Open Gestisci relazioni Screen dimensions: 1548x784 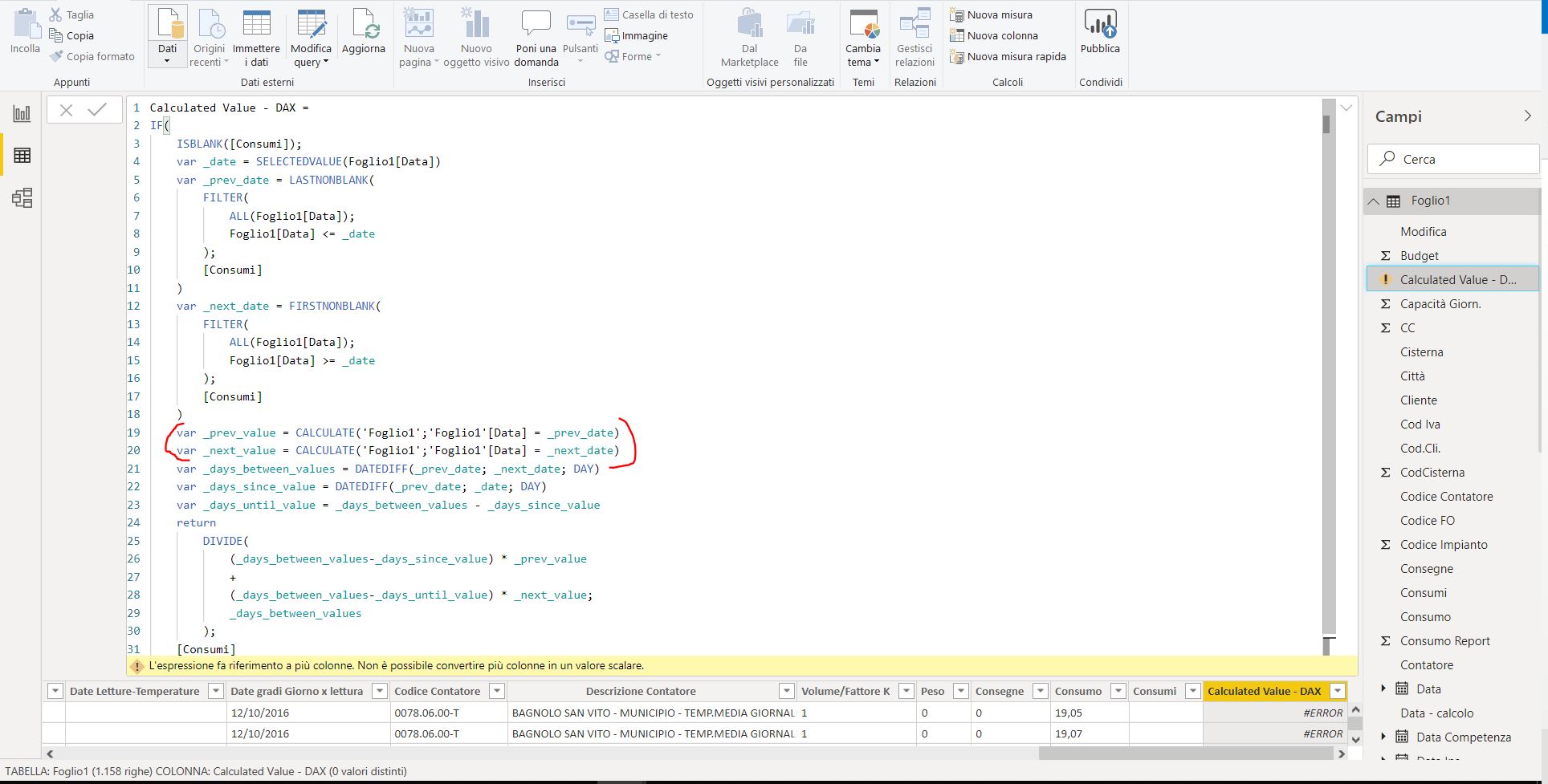point(915,37)
